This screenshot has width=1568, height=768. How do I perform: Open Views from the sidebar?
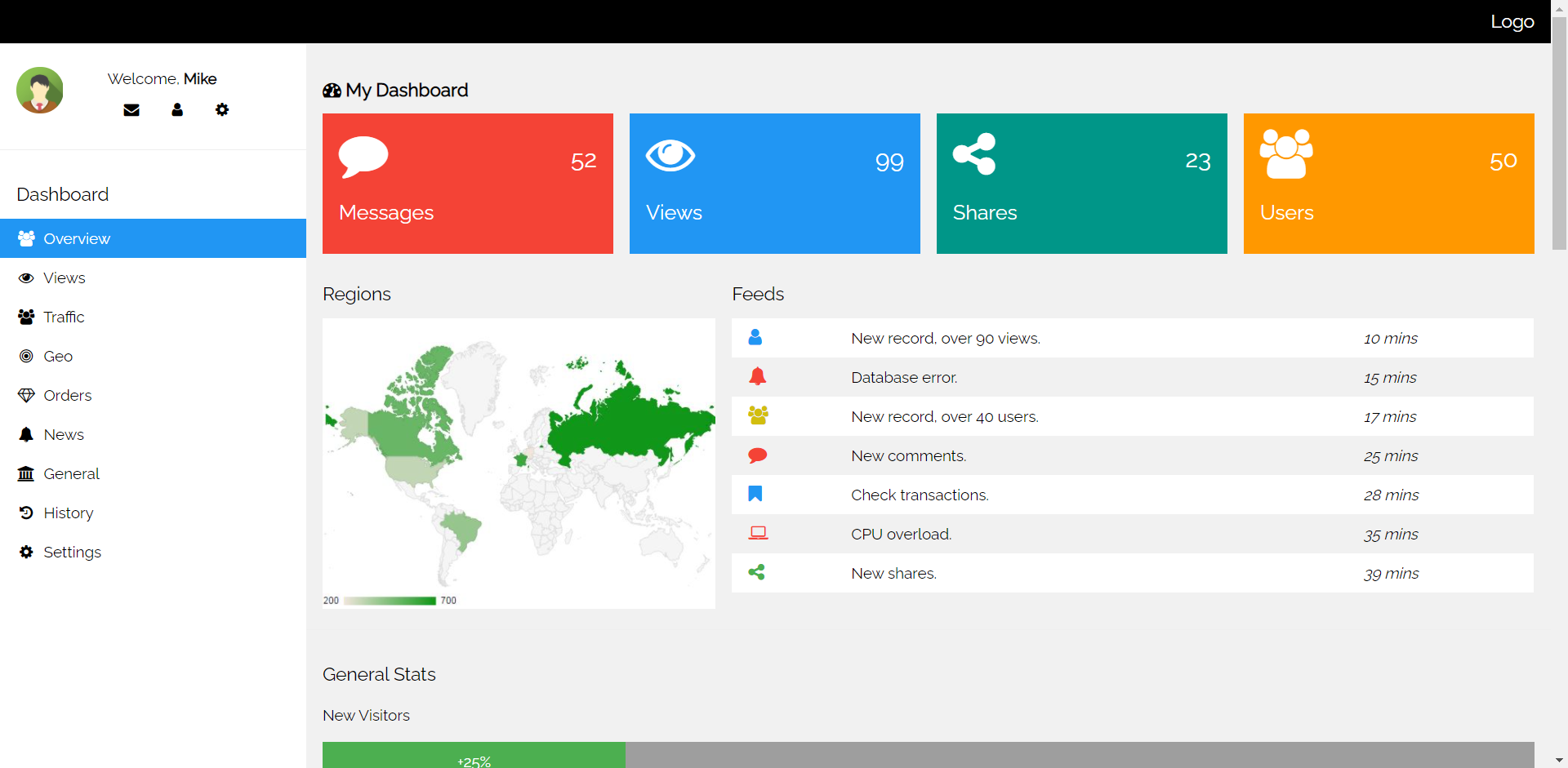pos(64,278)
